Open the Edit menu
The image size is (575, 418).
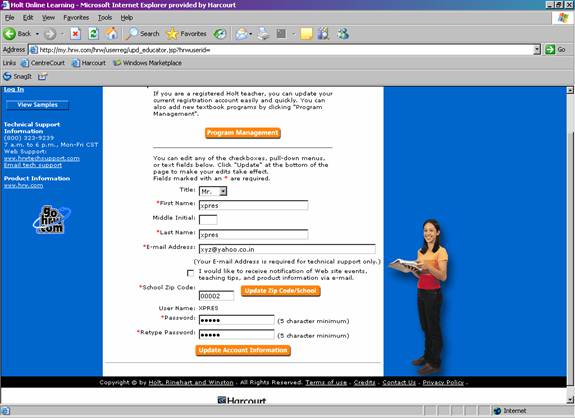pos(28,18)
